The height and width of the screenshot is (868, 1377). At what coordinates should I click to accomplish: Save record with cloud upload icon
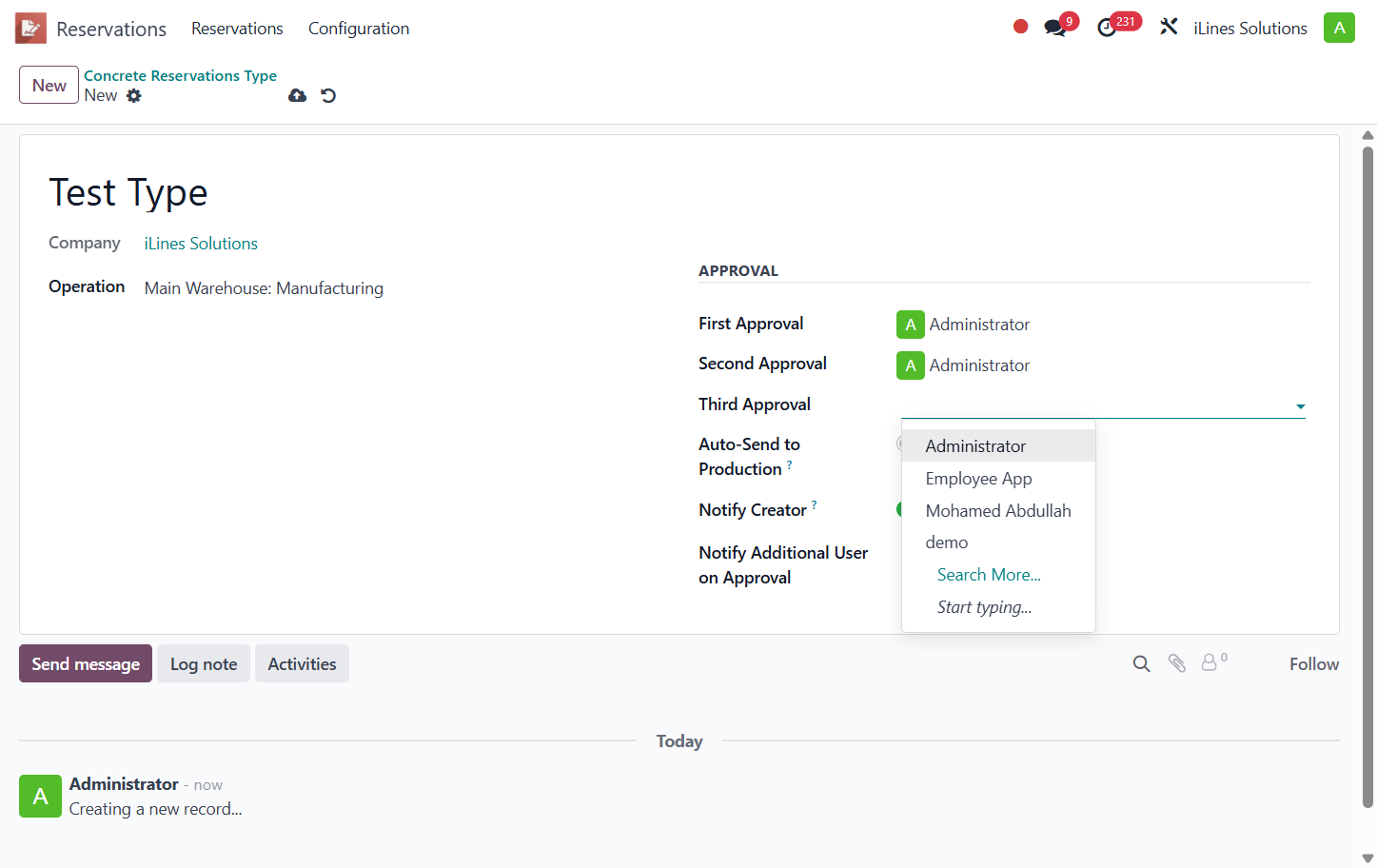[298, 95]
